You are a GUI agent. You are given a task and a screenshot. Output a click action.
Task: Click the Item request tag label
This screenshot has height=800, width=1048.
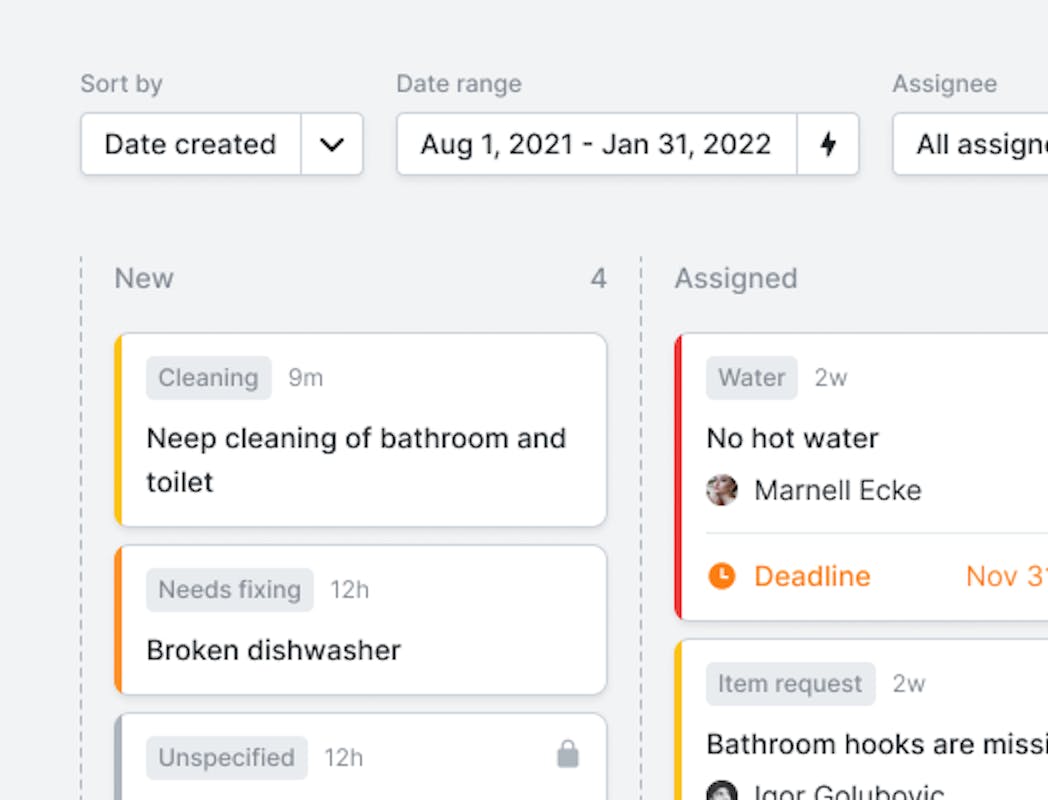coord(790,684)
